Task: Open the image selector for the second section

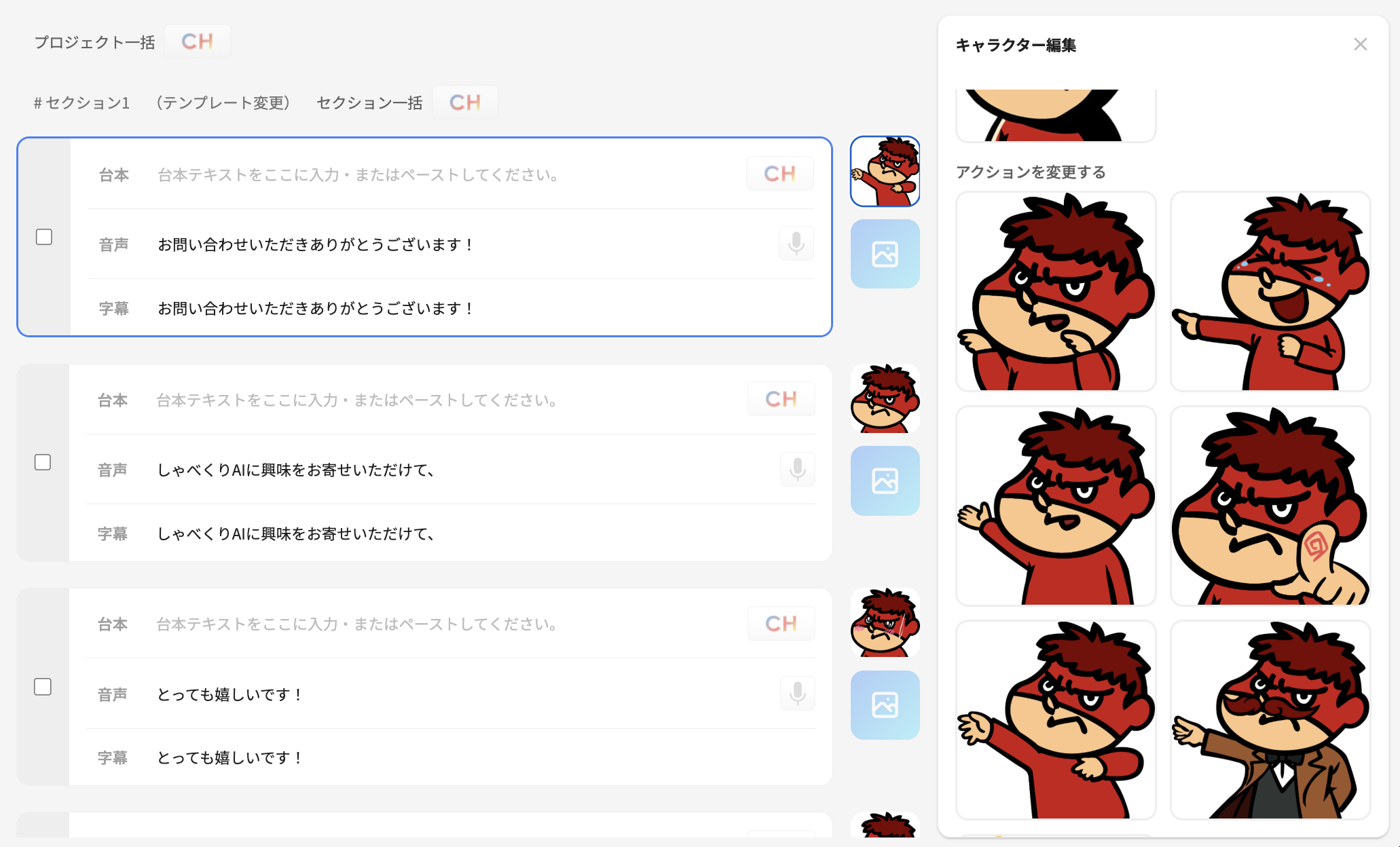Action: [x=885, y=480]
